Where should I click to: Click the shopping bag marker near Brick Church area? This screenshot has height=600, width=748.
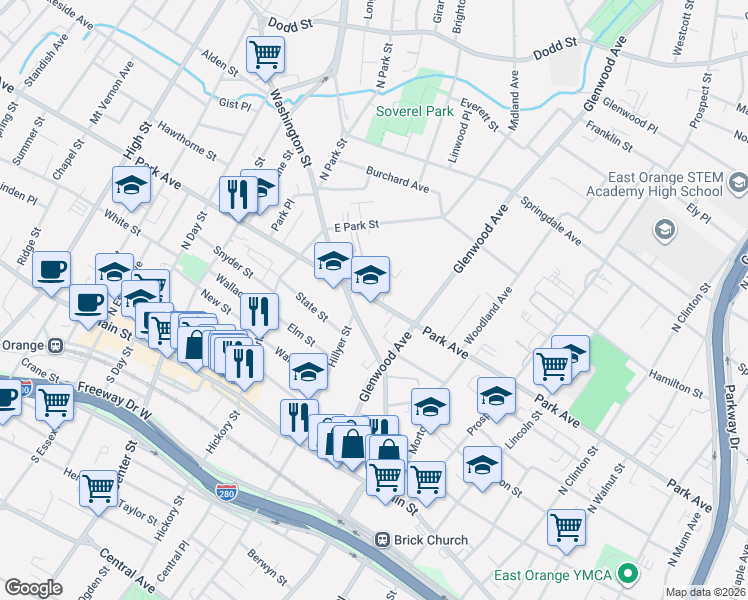coord(352,444)
